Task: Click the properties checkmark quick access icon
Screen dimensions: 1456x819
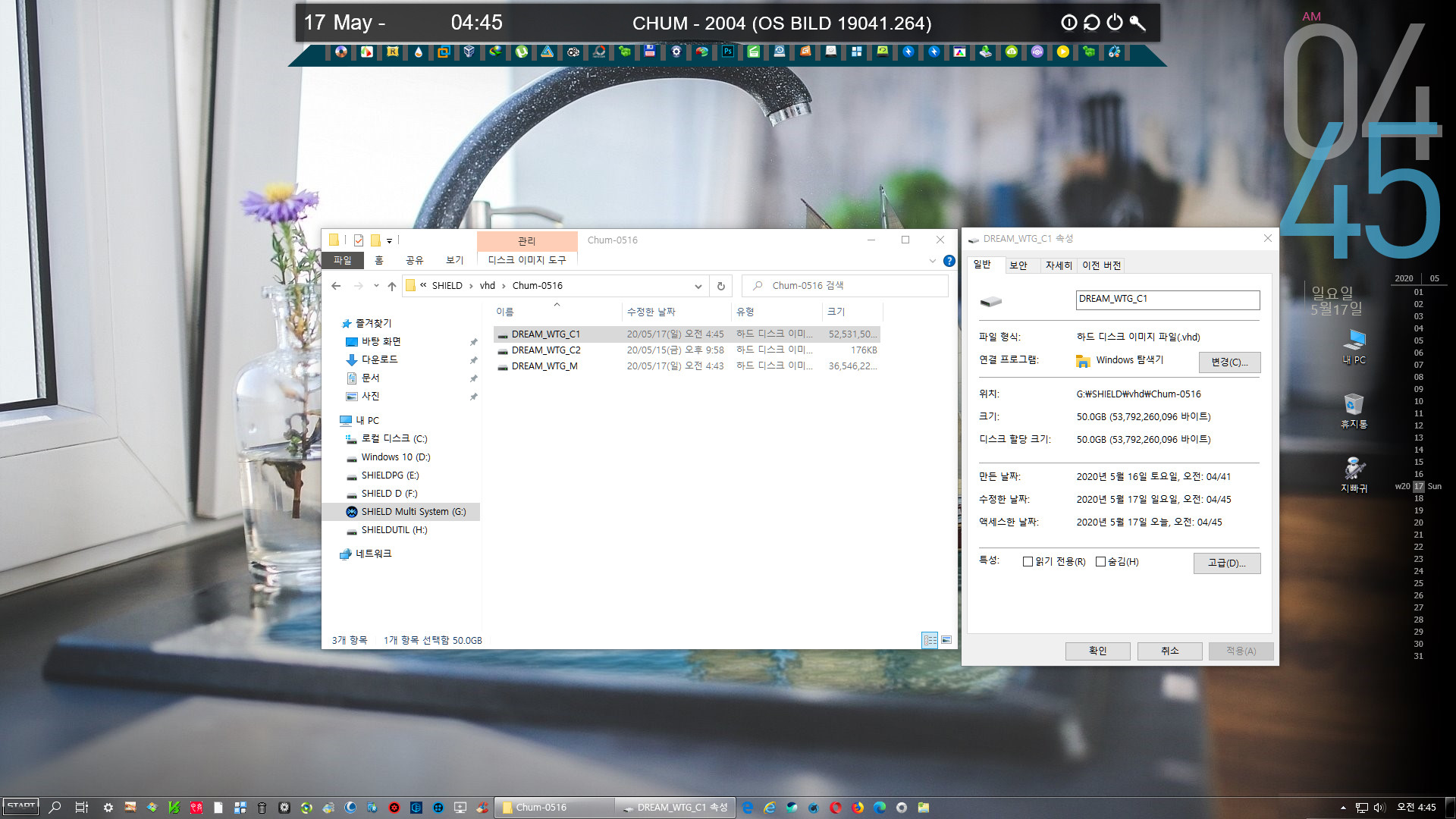Action: click(x=358, y=240)
